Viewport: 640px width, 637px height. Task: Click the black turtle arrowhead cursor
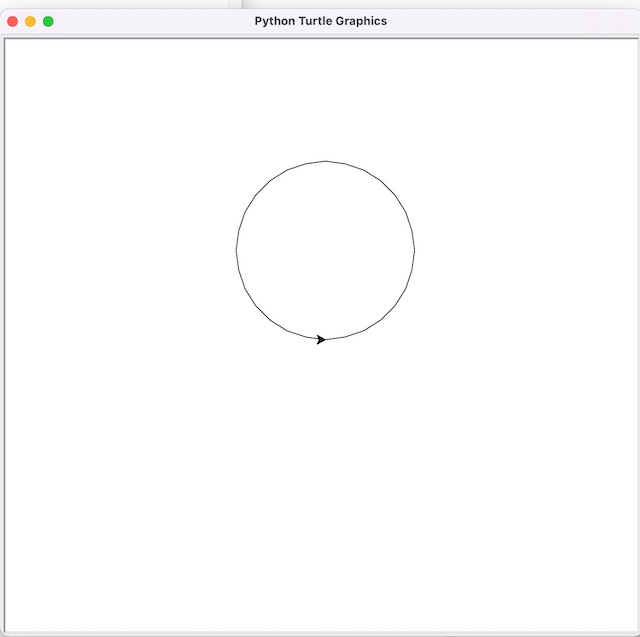click(321, 340)
